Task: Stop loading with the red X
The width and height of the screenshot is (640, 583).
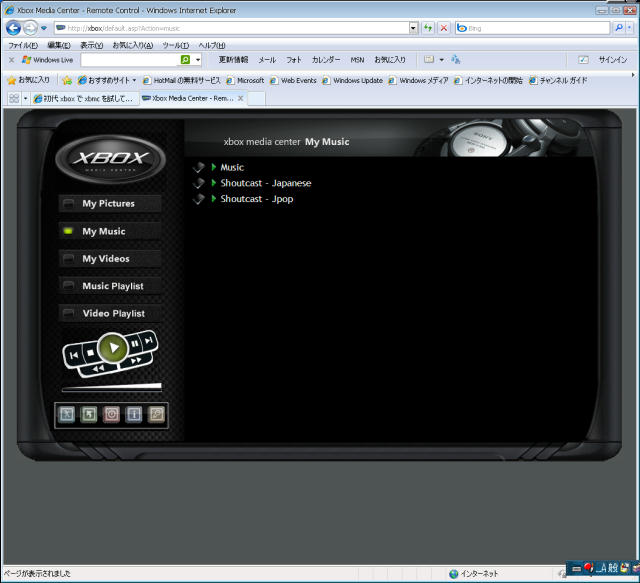Action: click(444, 28)
